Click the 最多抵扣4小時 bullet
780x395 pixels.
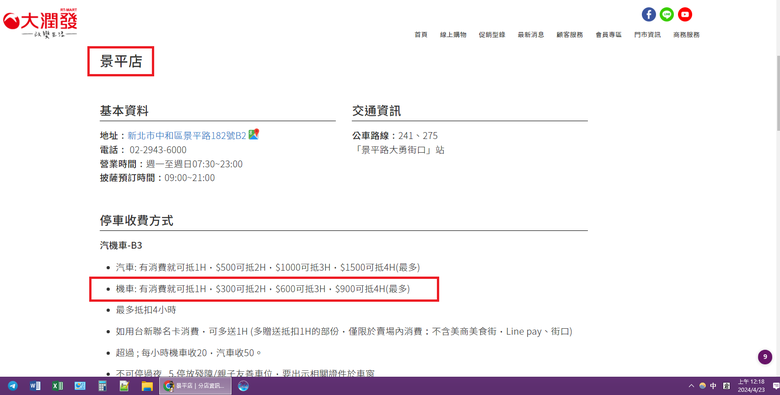[146, 310]
